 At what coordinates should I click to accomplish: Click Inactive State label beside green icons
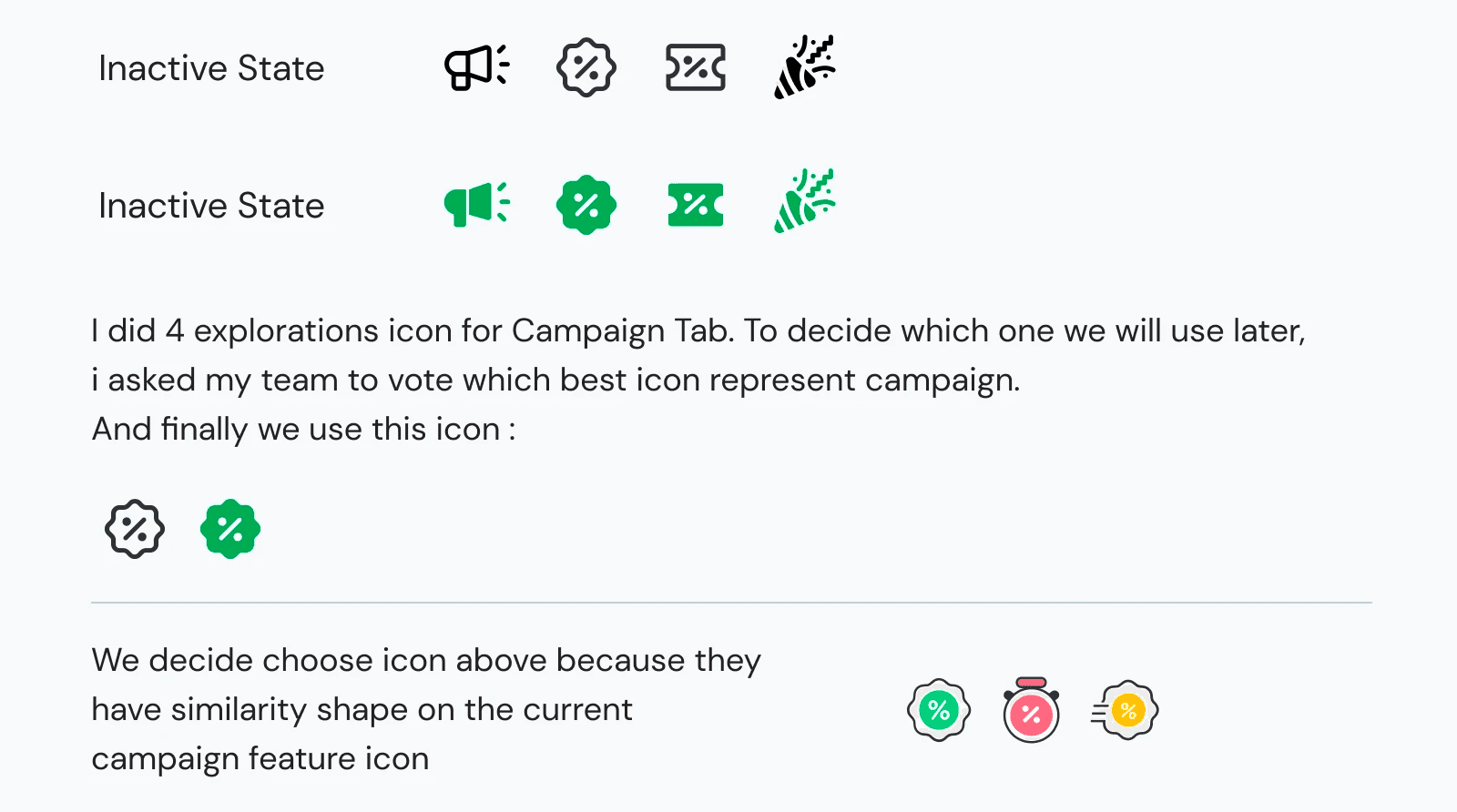pos(211,206)
